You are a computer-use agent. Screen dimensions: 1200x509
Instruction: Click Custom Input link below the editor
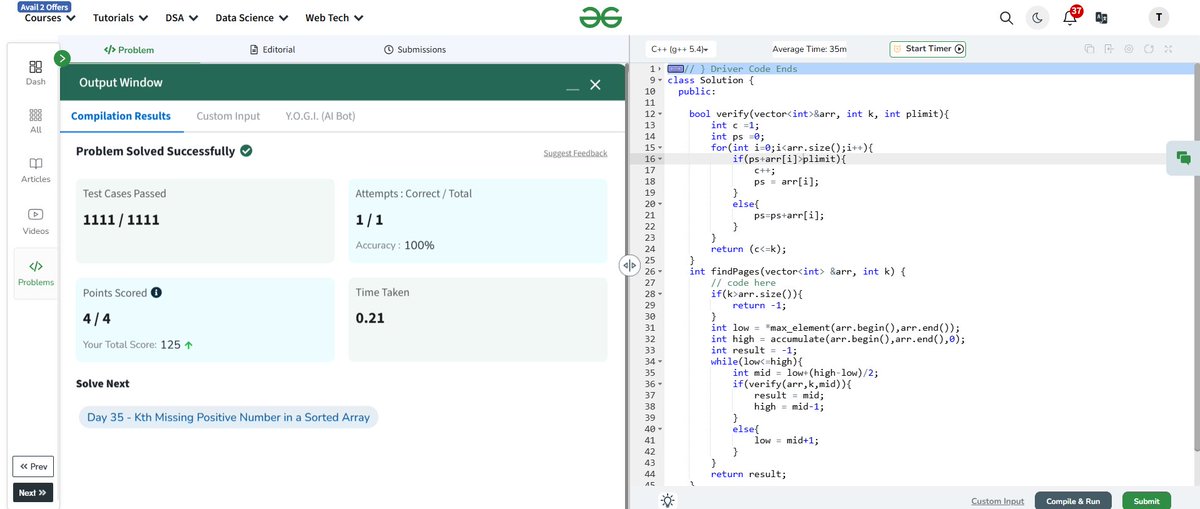point(997,501)
